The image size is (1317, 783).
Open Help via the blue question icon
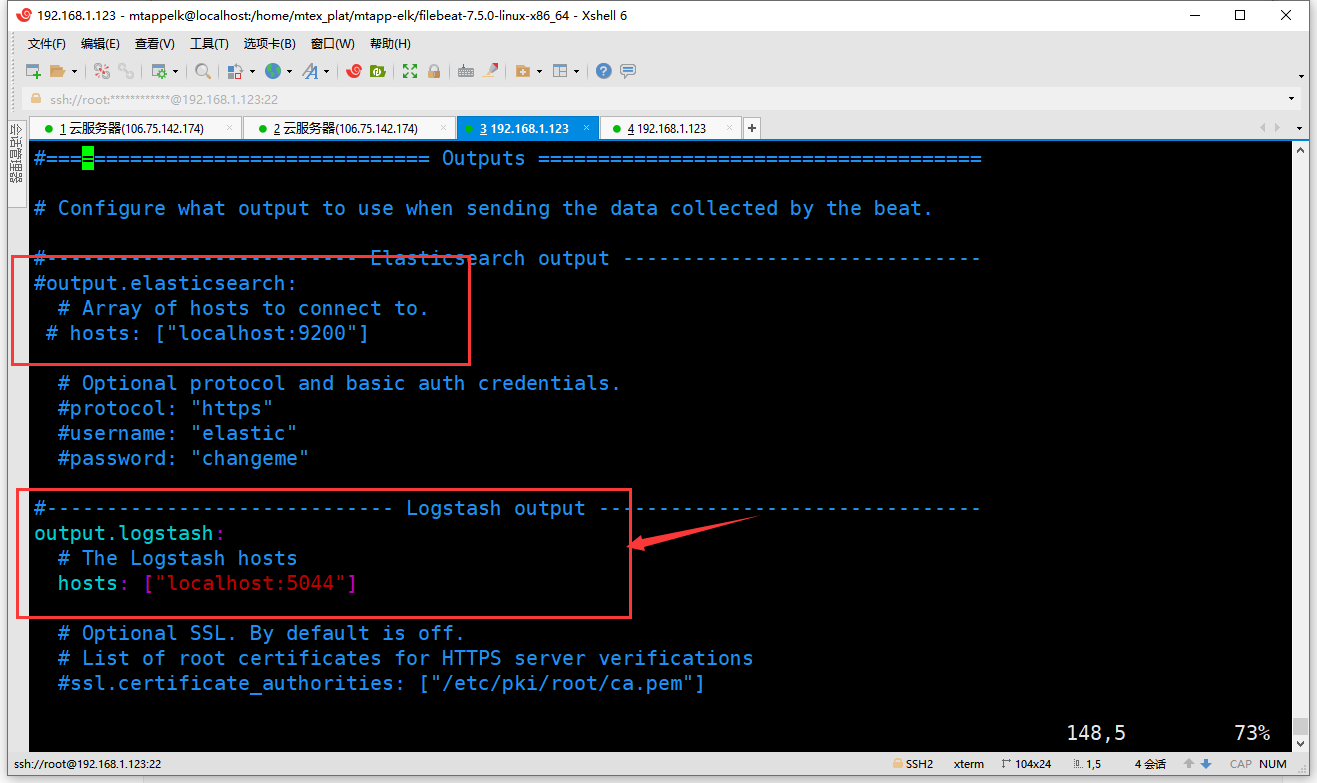coord(604,71)
